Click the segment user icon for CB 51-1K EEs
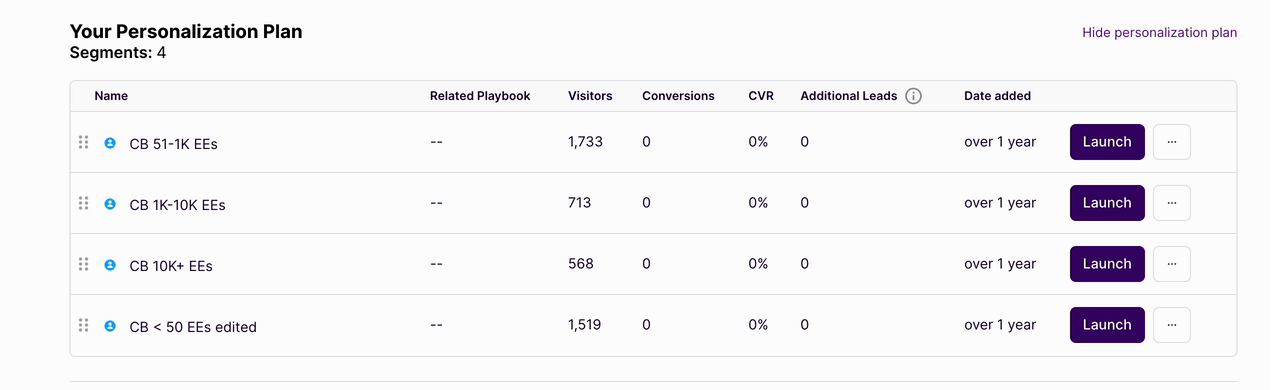Screen dimensions: 1271x390 pyautogui.click(x=110, y=143)
